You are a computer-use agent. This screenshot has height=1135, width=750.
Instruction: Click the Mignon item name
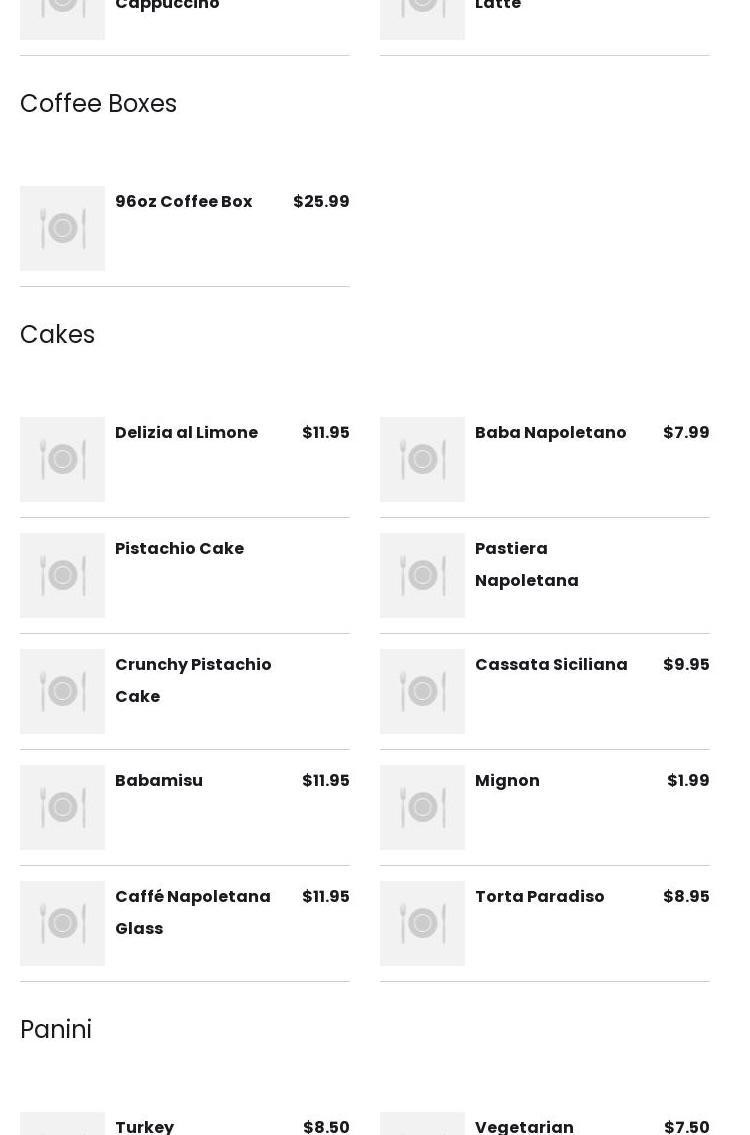click(507, 781)
